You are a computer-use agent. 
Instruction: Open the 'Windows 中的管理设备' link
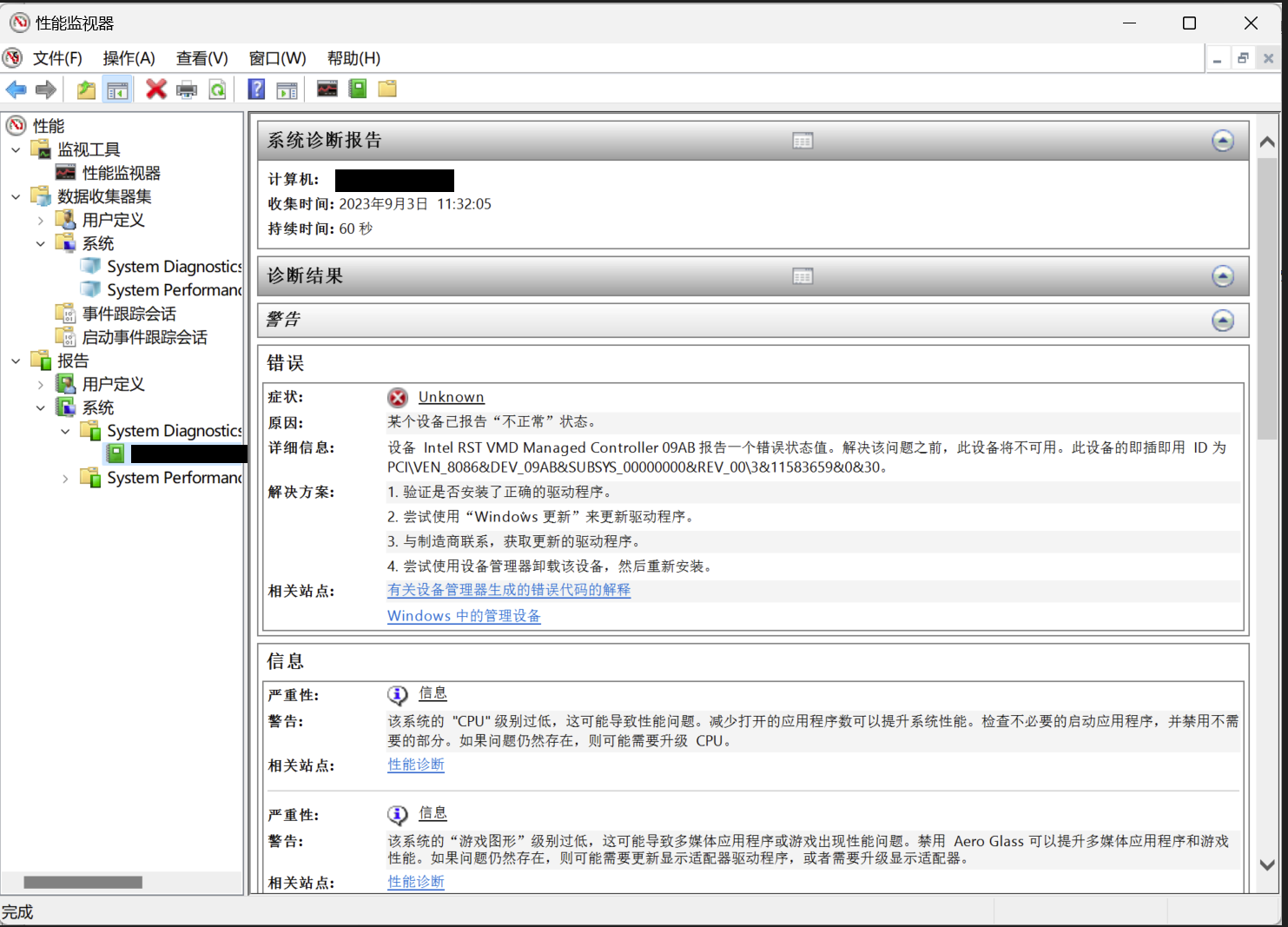click(x=464, y=616)
